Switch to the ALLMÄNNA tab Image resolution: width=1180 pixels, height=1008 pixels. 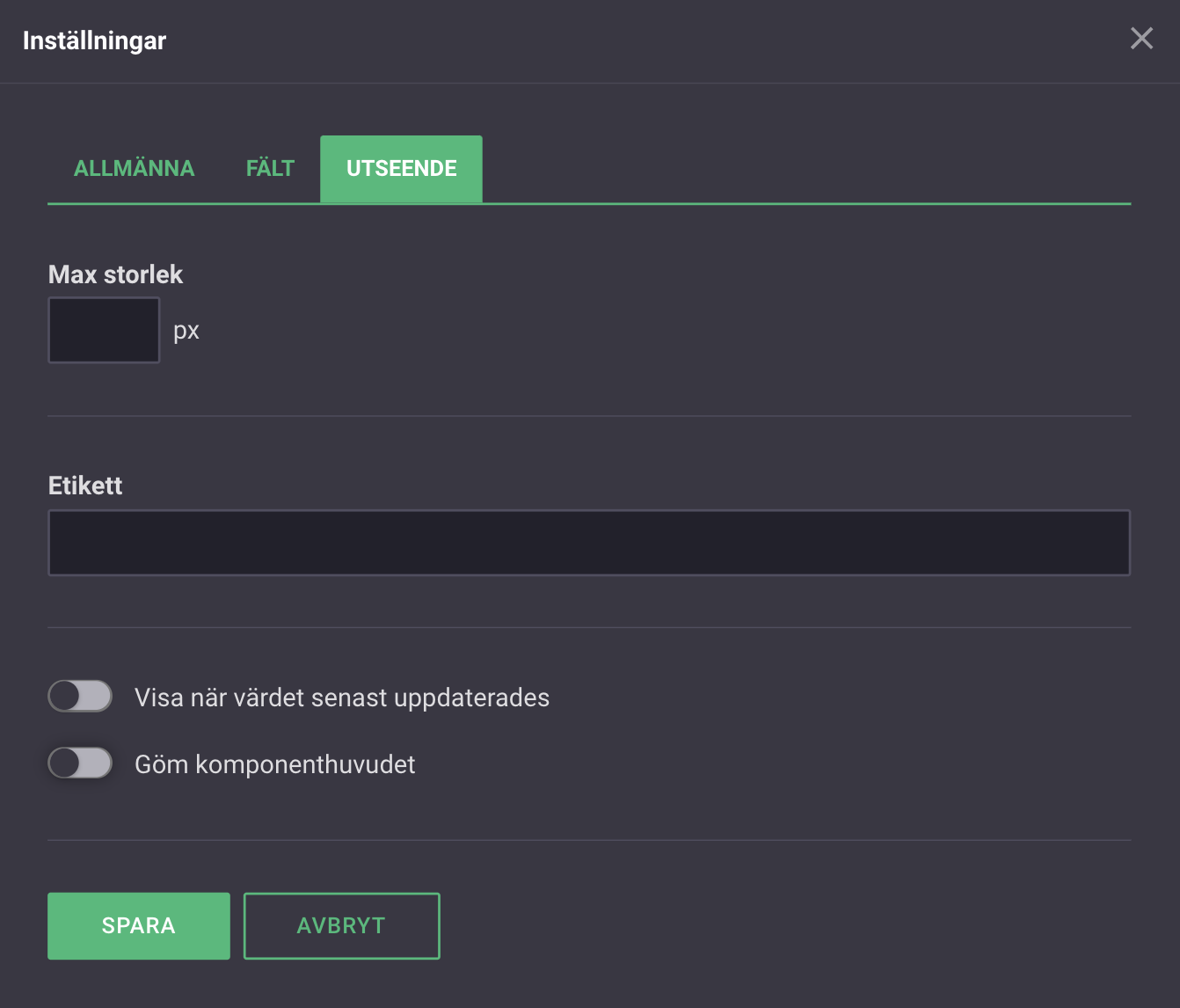pyautogui.click(x=134, y=169)
